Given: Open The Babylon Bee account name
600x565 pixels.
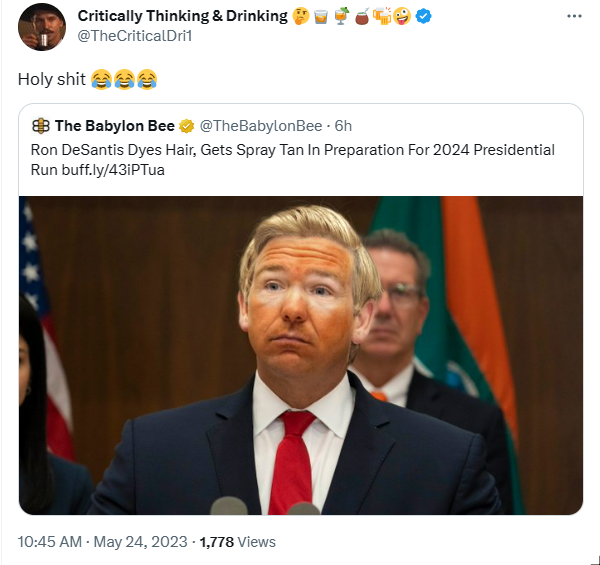Looking at the screenshot, I should pos(114,126).
